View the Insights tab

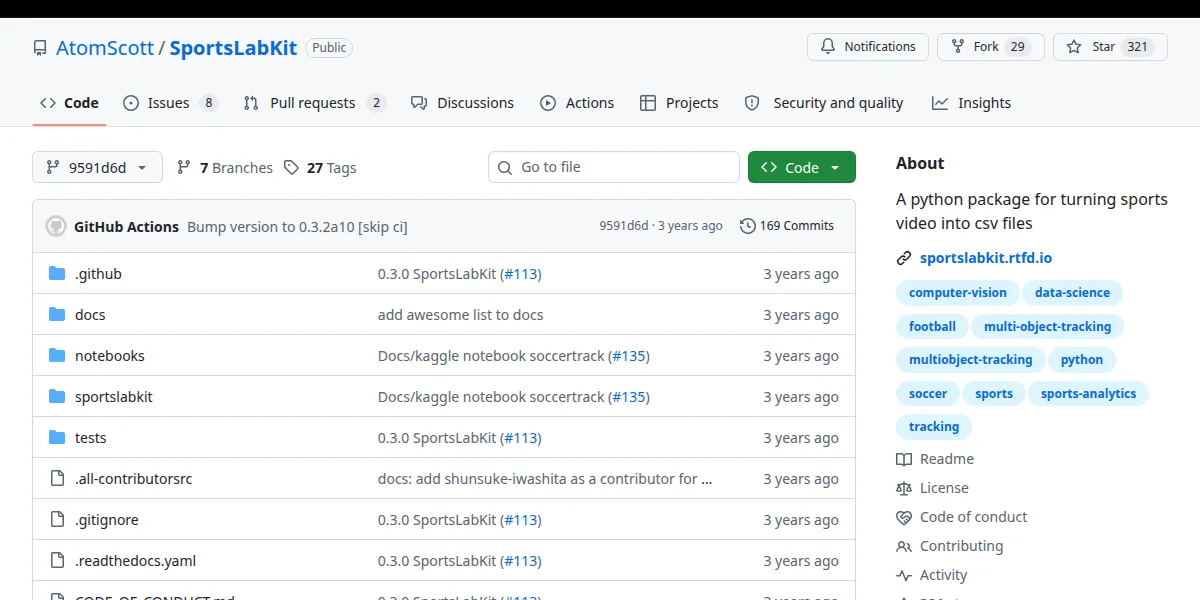click(971, 103)
